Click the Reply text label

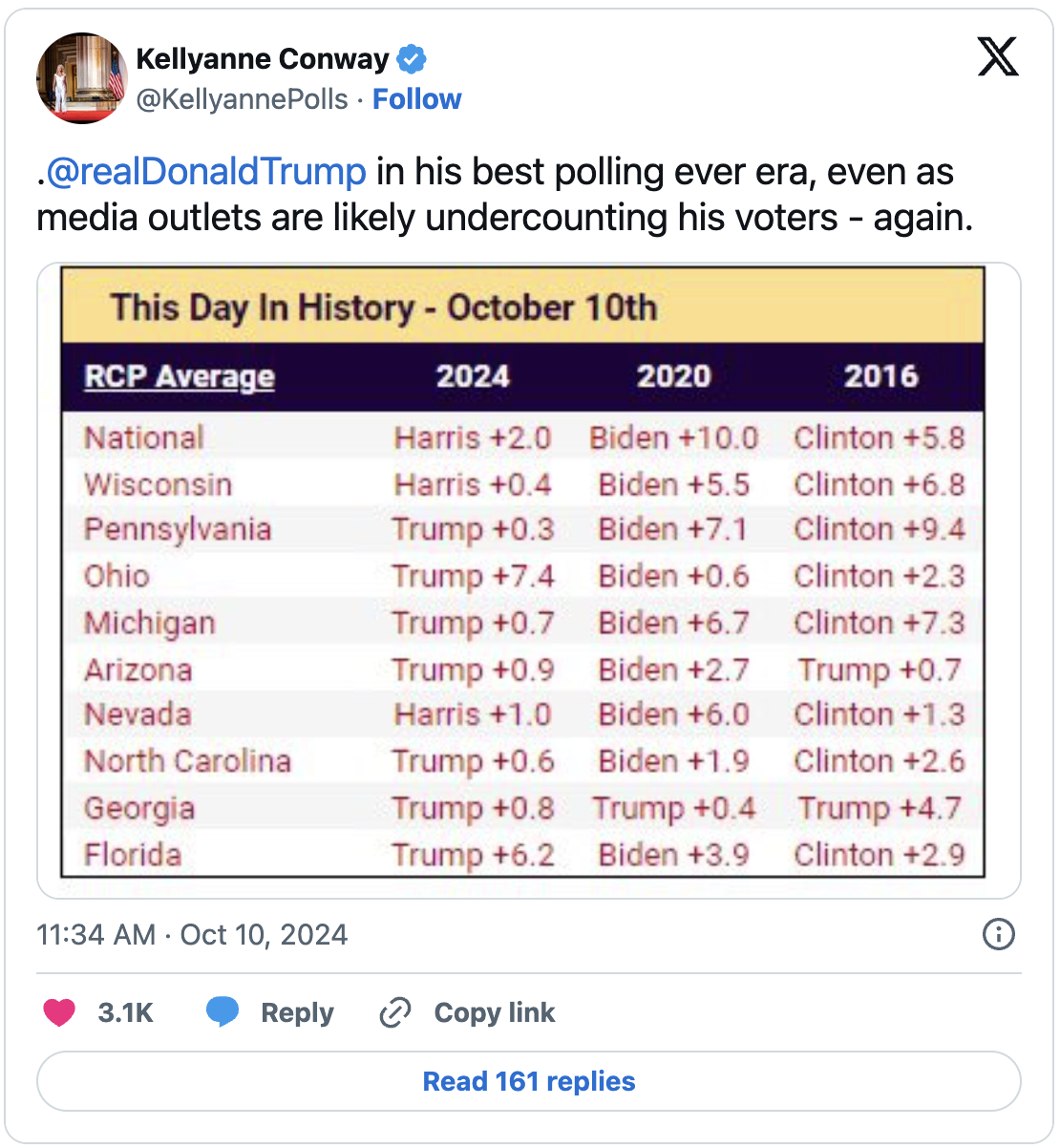point(297,1012)
